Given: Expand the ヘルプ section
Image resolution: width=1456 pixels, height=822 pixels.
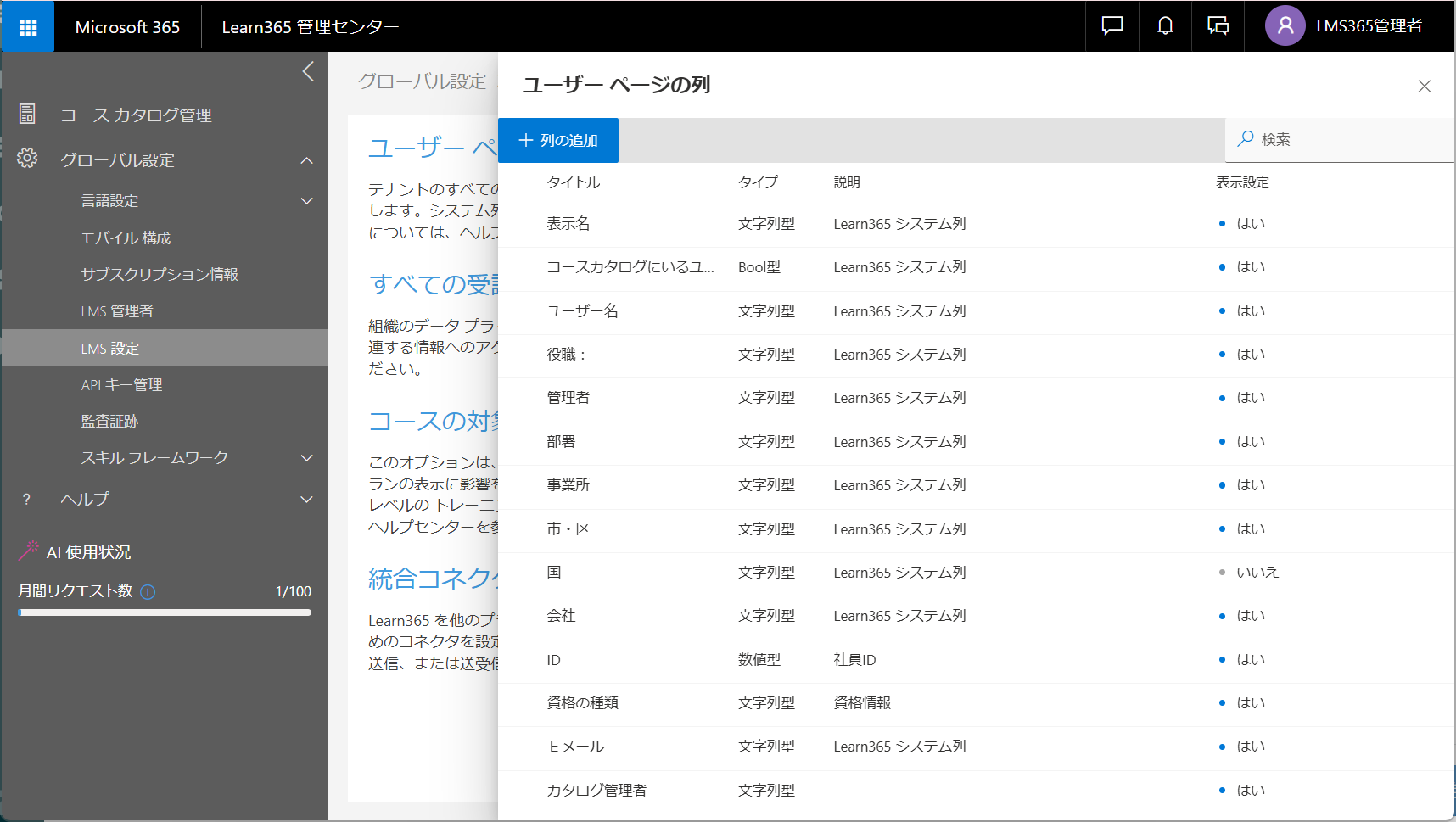Looking at the screenshot, I should (x=306, y=500).
